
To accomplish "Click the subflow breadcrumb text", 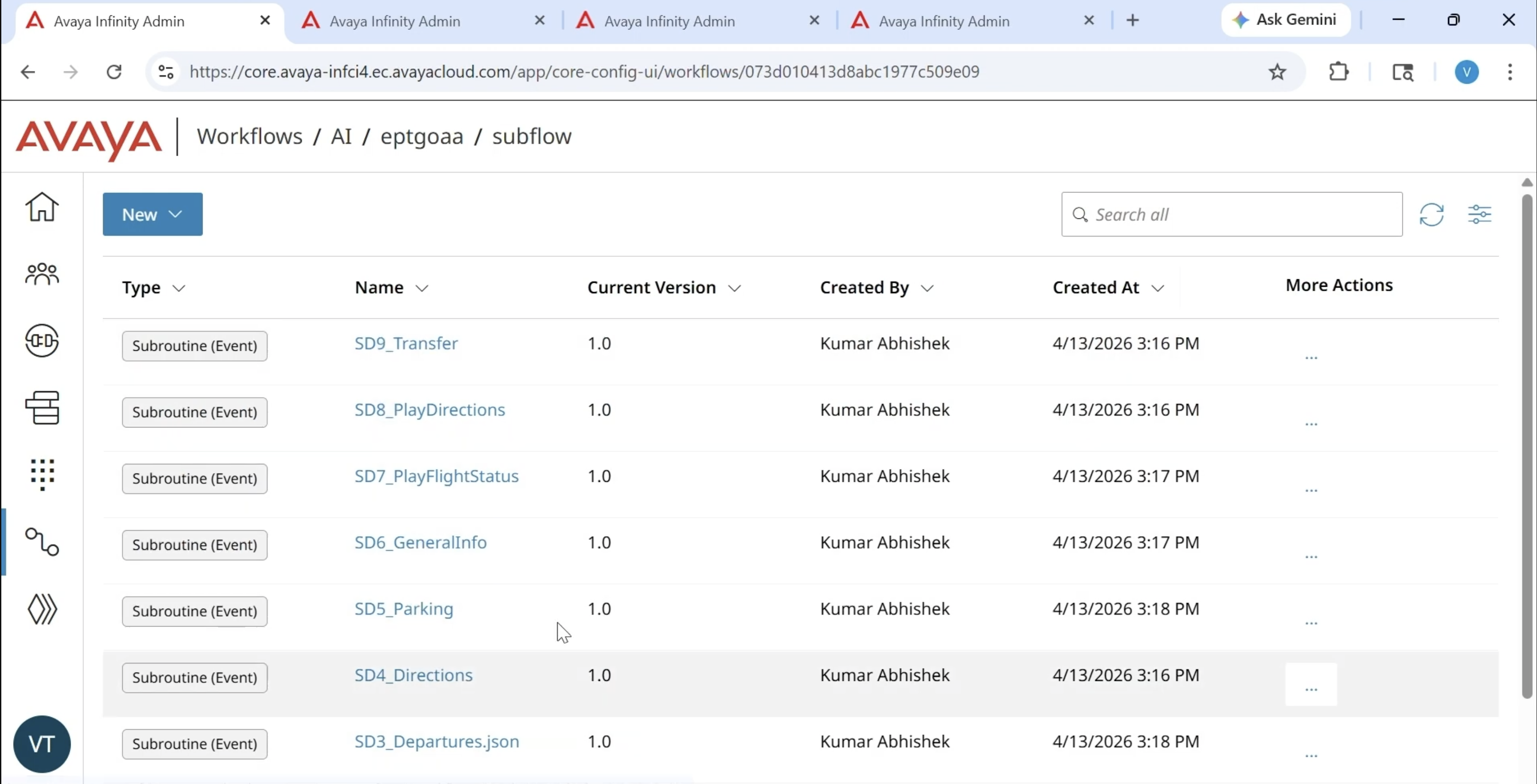I will pyautogui.click(x=532, y=137).
